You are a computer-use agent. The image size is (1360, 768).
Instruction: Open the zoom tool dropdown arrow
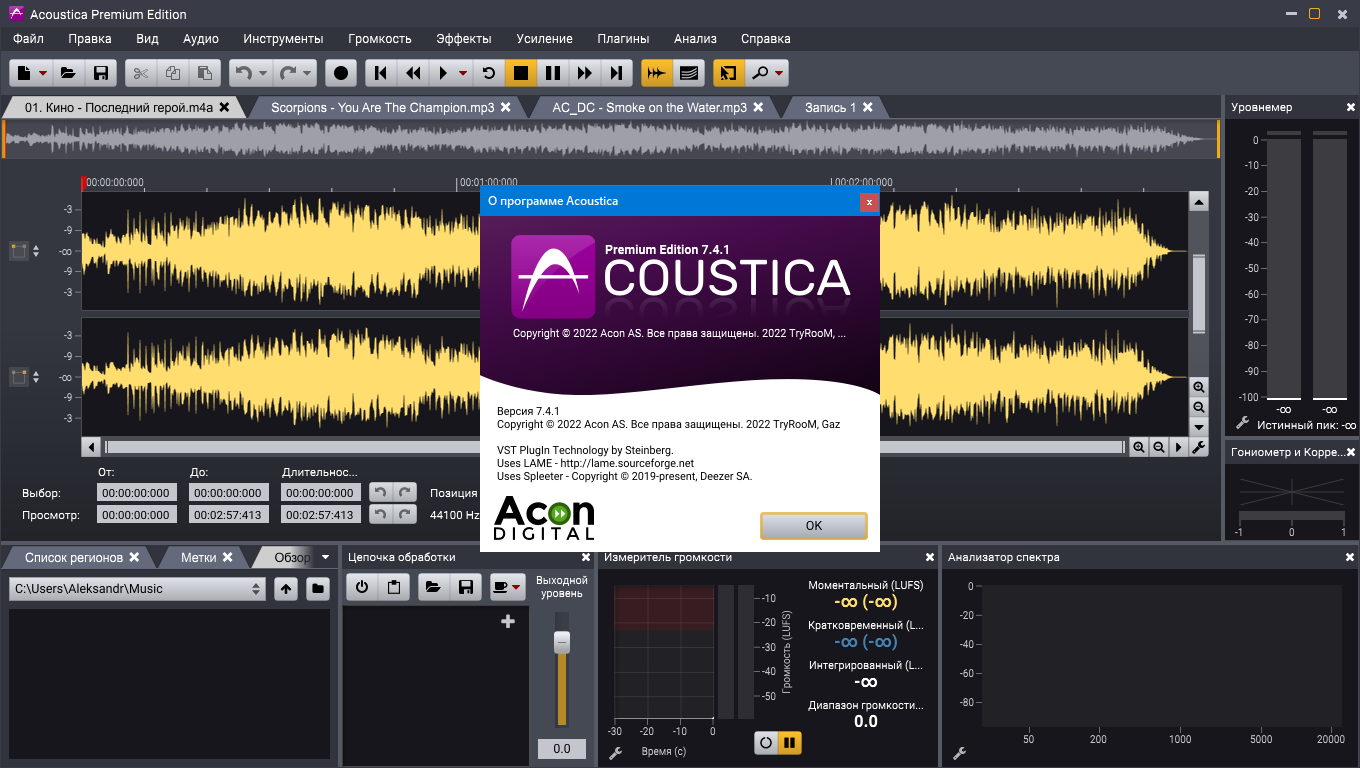click(779, 73)
